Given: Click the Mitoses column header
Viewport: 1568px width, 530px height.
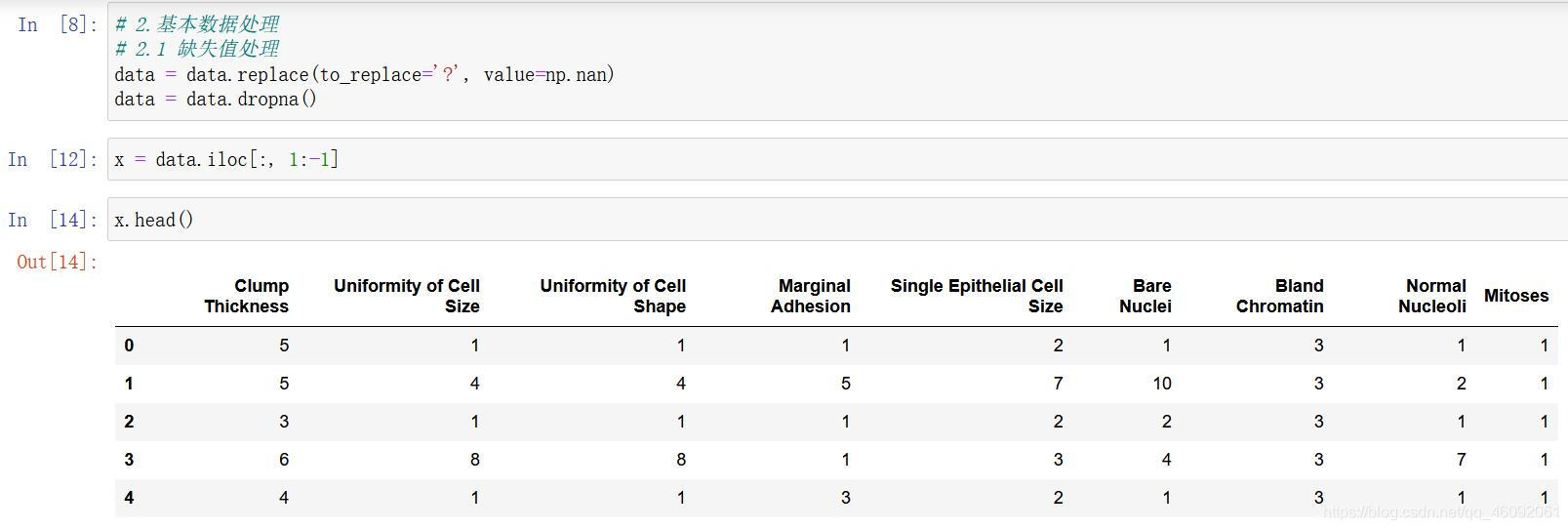Looking at the screenshot, I should point(1516,296).
